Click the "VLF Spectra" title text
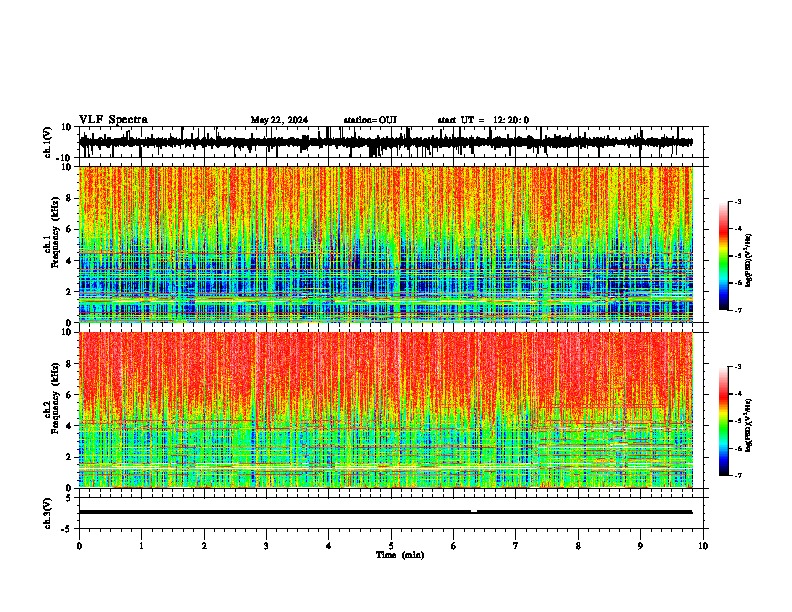This screenshot has height=612, width=792. coord(113,120)
